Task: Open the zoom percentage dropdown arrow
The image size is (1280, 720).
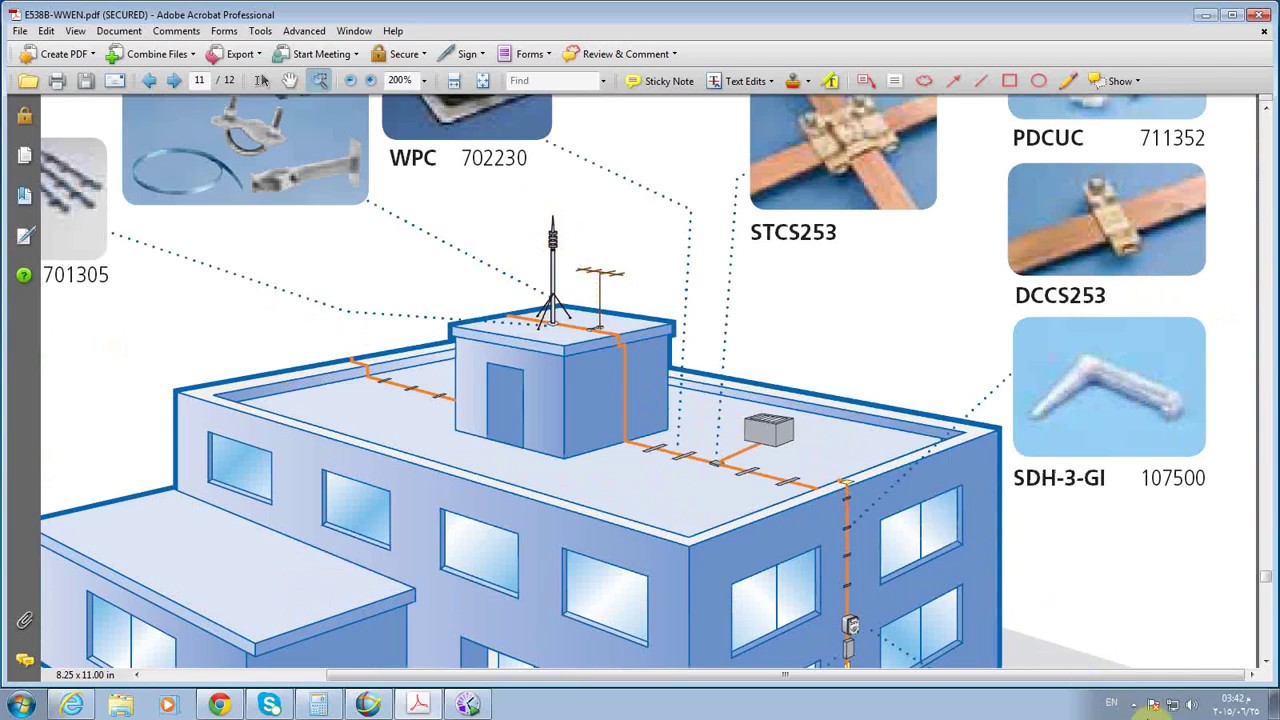Action: (x=424, y=81)
